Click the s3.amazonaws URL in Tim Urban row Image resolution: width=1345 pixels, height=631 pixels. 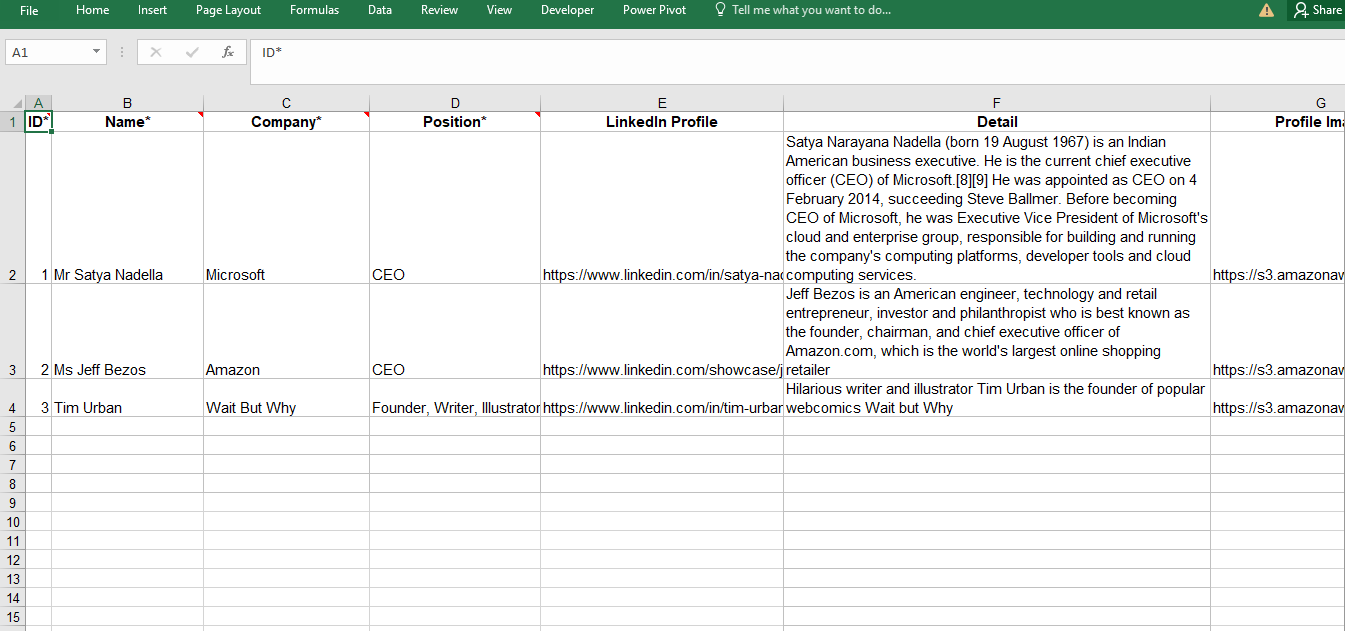[1278, 398]
